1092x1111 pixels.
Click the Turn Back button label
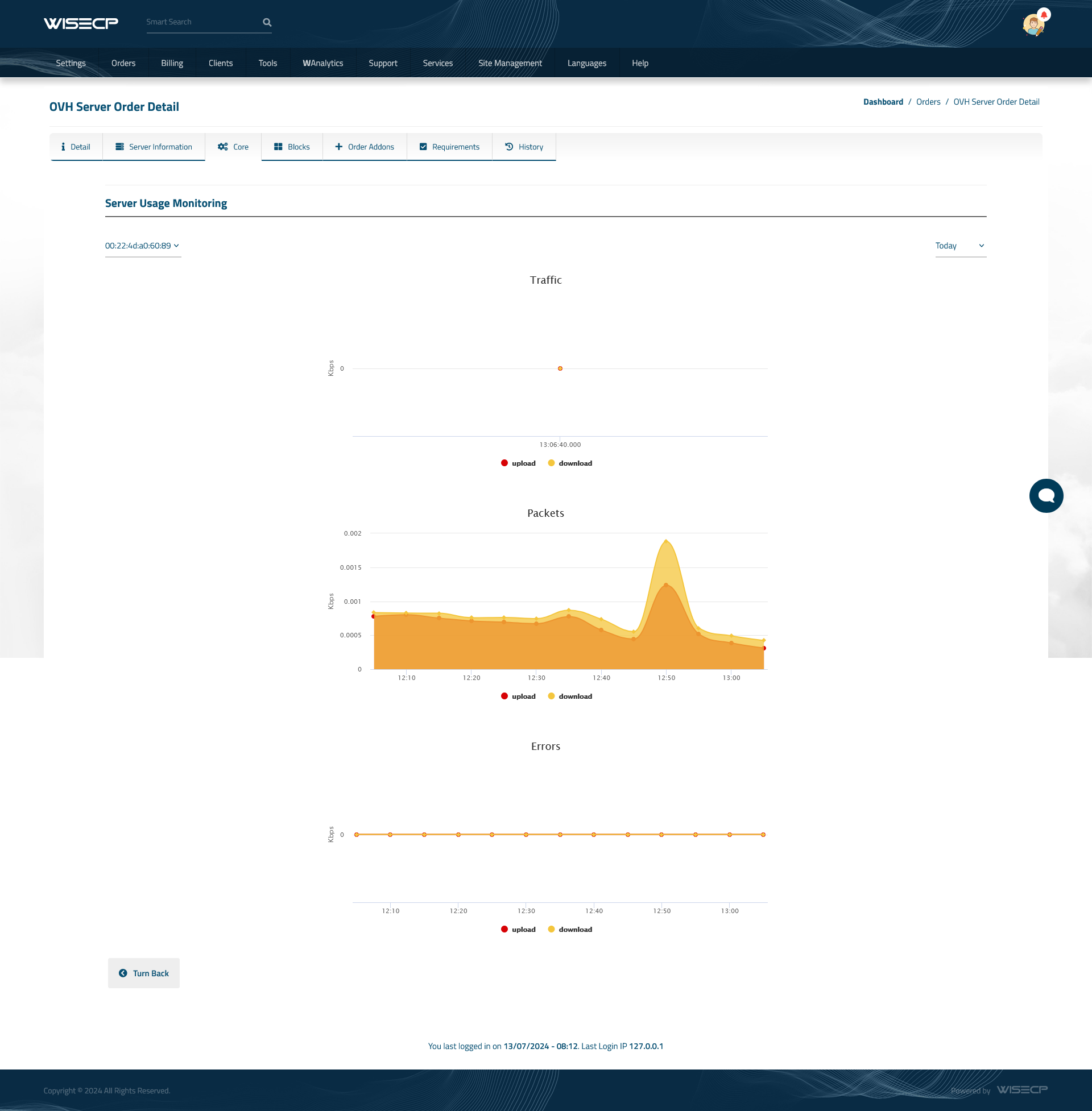151,973
